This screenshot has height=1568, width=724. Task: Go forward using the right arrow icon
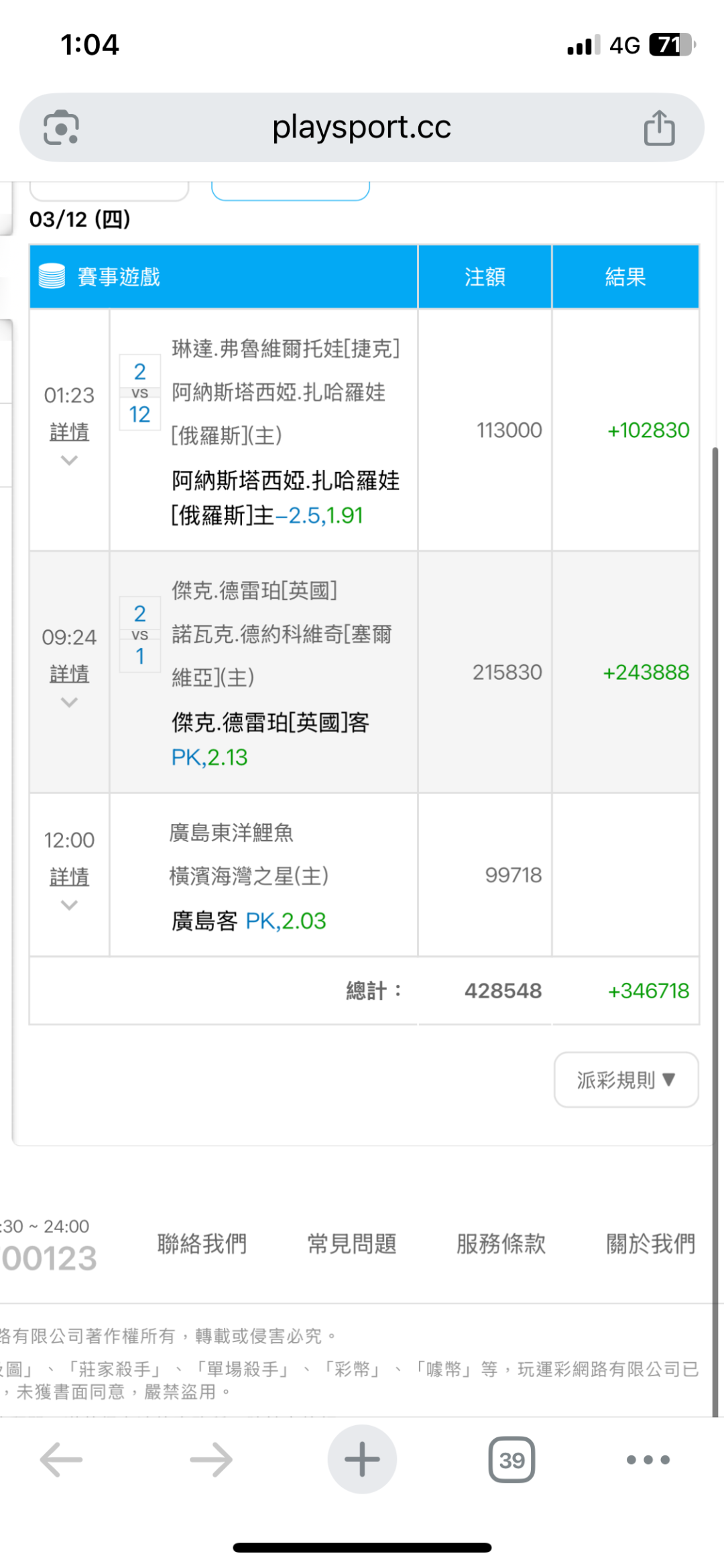pos(211,1459)
